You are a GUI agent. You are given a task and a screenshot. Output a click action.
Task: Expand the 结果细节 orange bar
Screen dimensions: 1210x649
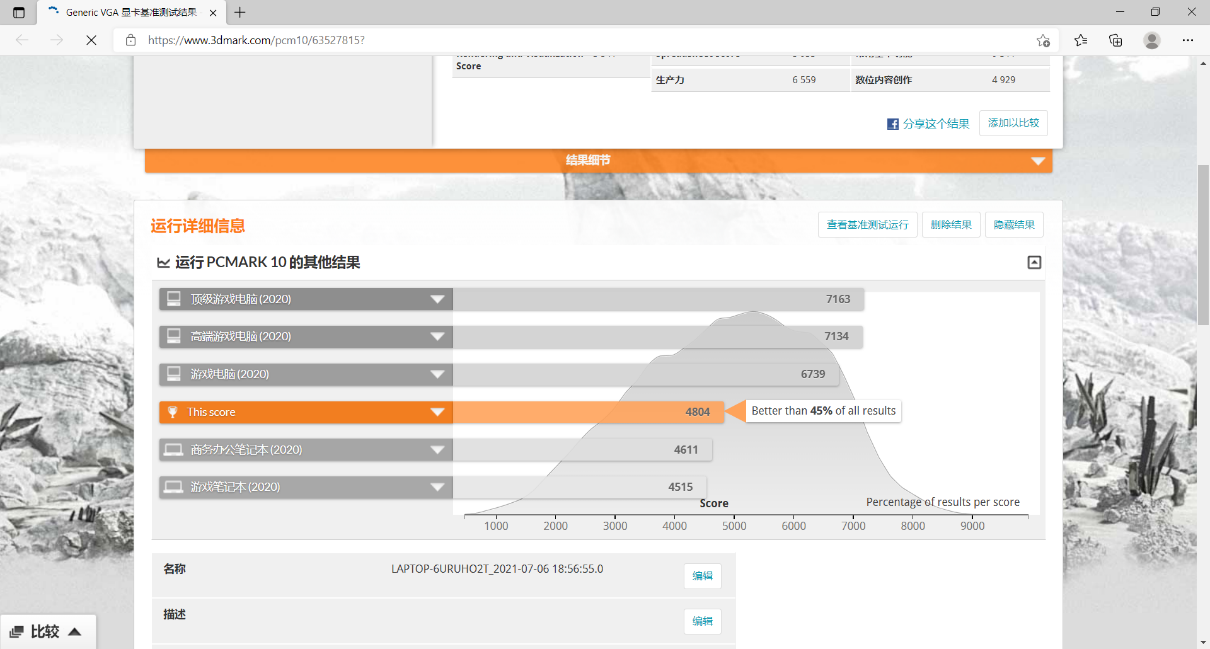pyautogui.click(x=1037, y=161)
